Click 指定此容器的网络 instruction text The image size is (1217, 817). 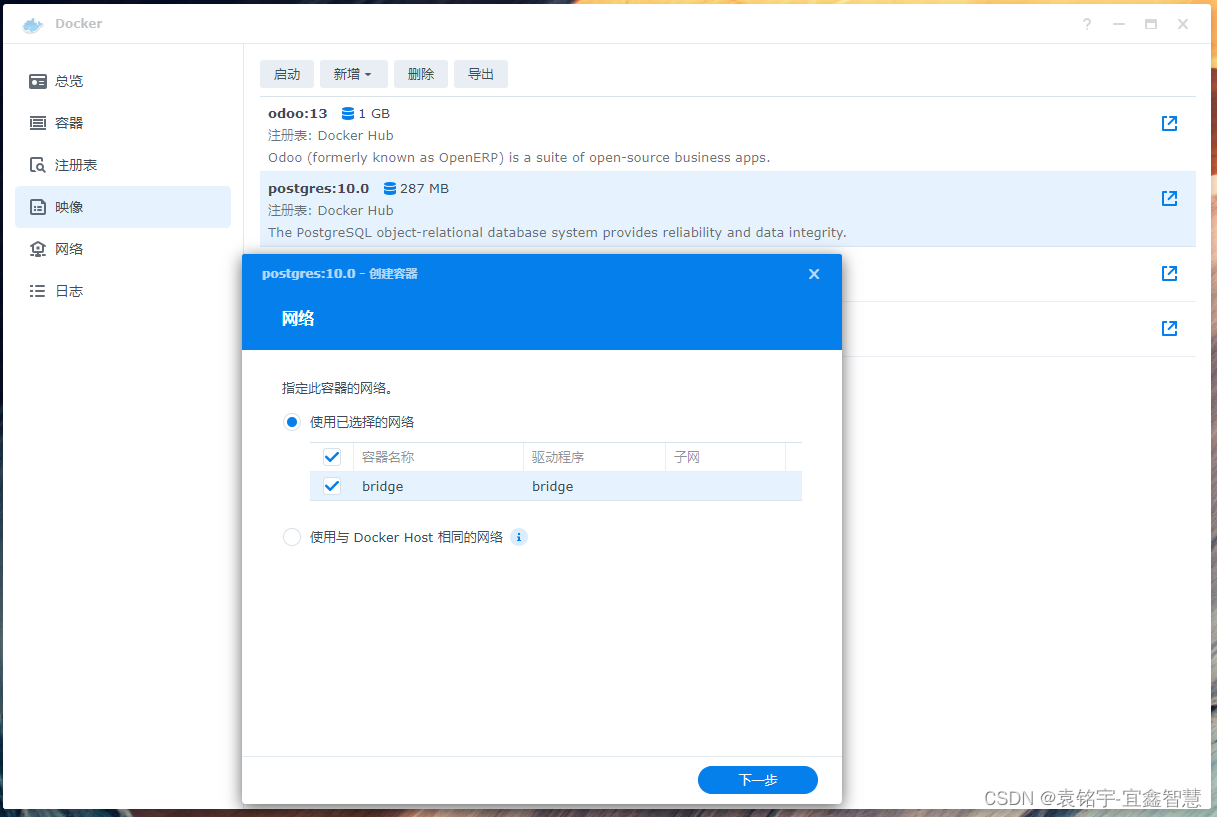[336, 388]
